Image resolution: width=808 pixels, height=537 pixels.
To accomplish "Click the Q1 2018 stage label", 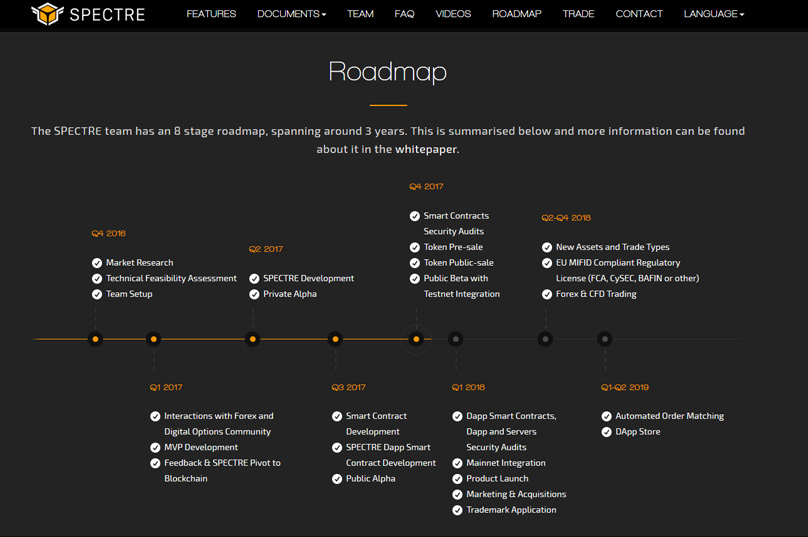I will (x=468, y=387).
